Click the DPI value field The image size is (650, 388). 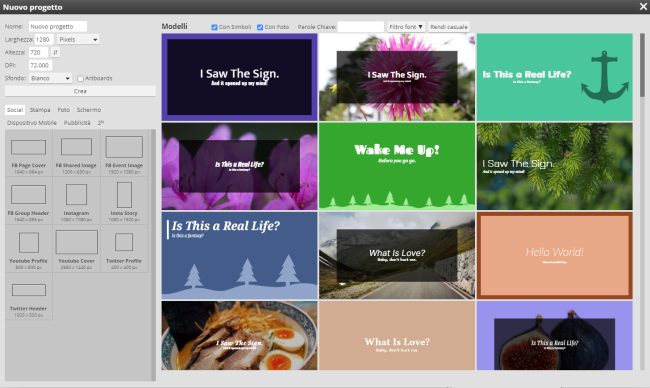pyautogui.click(x=40, y=65)
